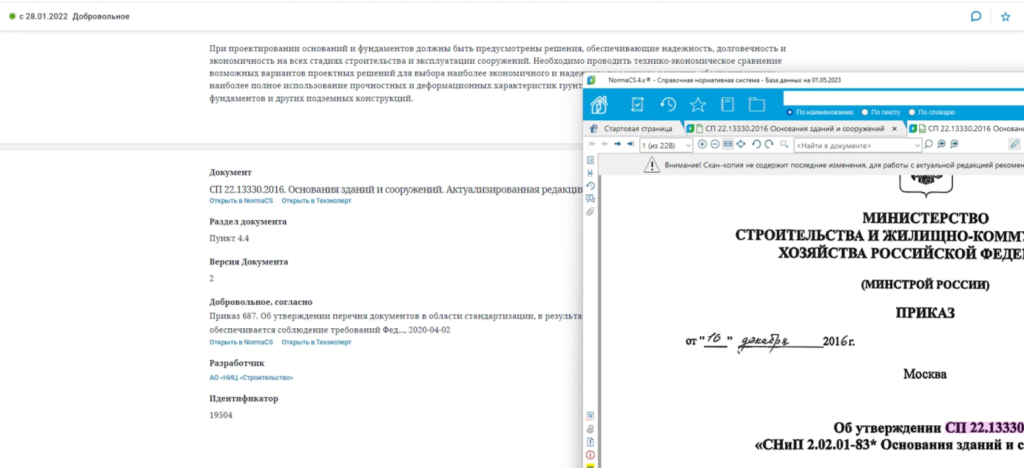Open the page number '1 (из 228)' dropdown
The height and width of the screenshot is (468, 1024).
coord(666,145)
